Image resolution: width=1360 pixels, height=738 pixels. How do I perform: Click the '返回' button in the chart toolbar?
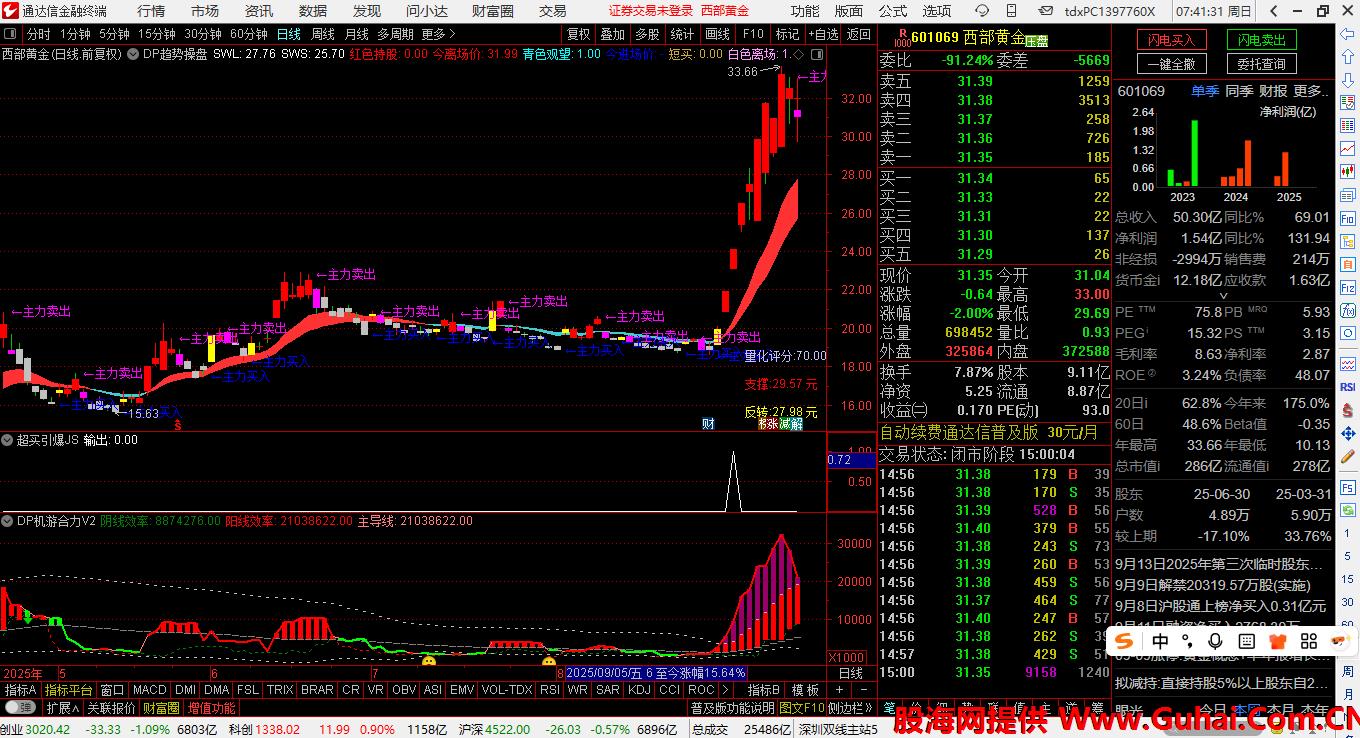tap(859, 33)
